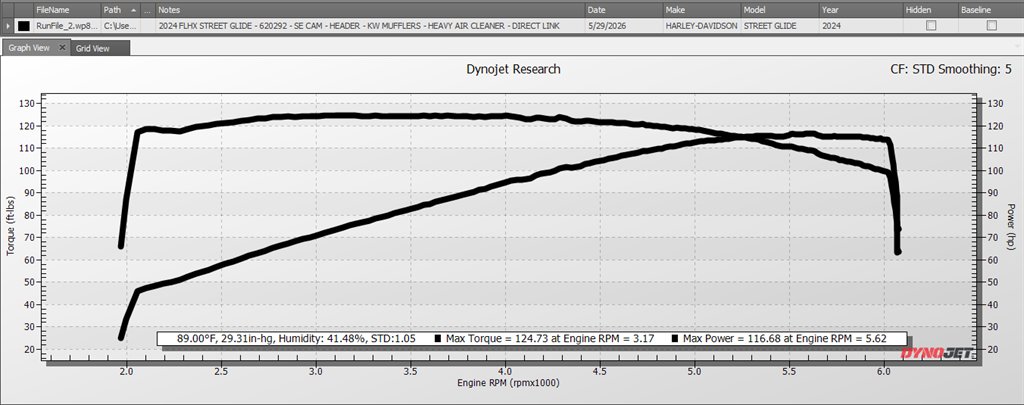This screenshot has width=1024, height=405.
Task: Switch to the Grid View tab
Action: point(92,48)
